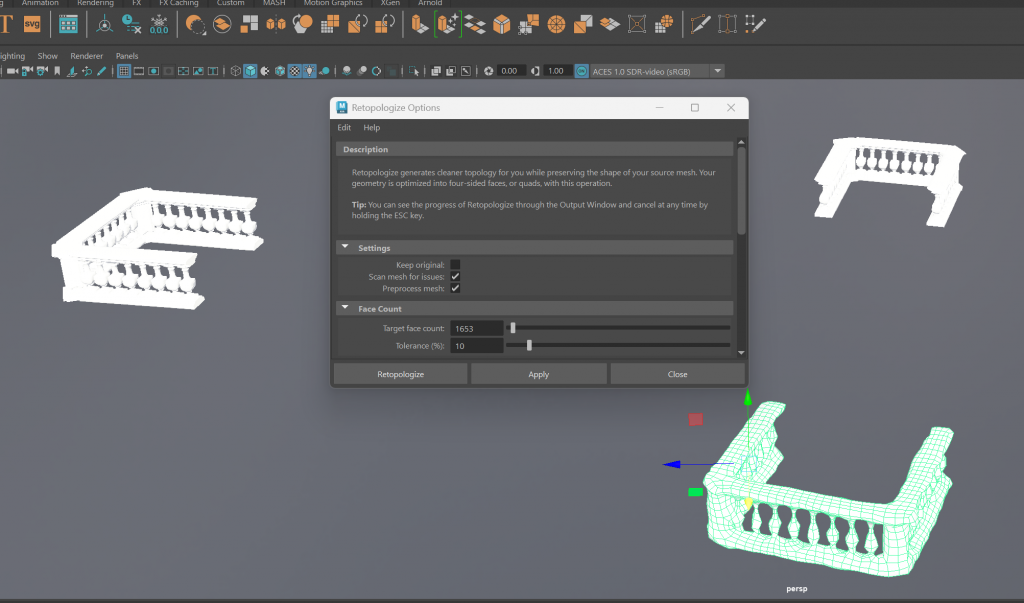The height and width of the screenshot is (603, 1024).
Task: Open the Panels viewport menu
Action: [x=127, y=56]
